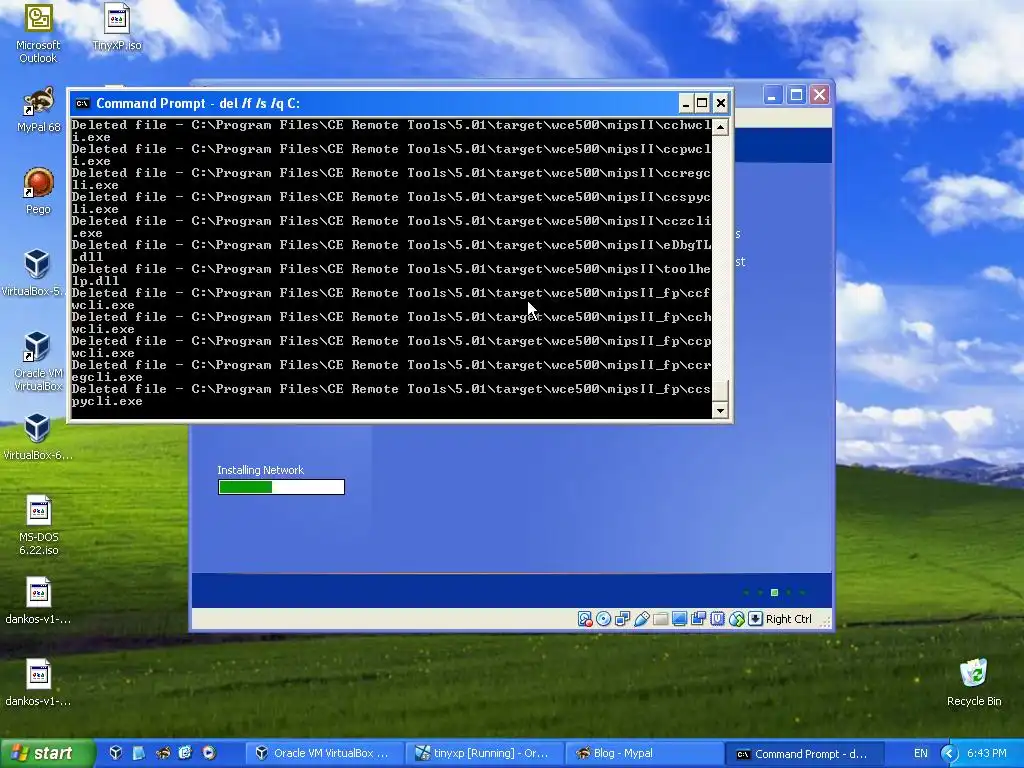Screen dimensions: 1024x768
Task: Click VirtualBox USB devices indicator icon
Action: tap(641, 619)
